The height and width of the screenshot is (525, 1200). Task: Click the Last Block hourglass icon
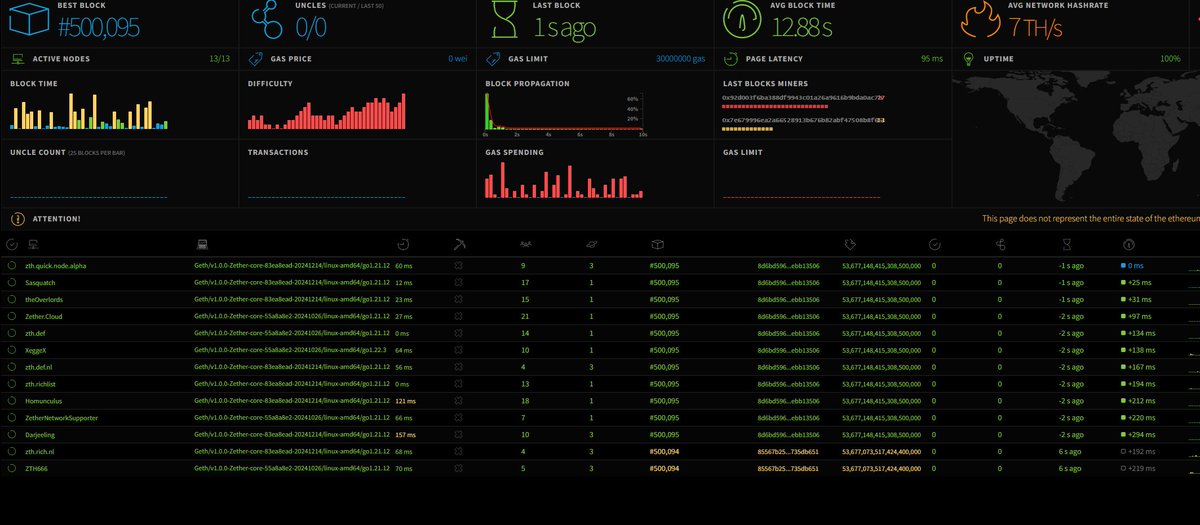point(505,19)
